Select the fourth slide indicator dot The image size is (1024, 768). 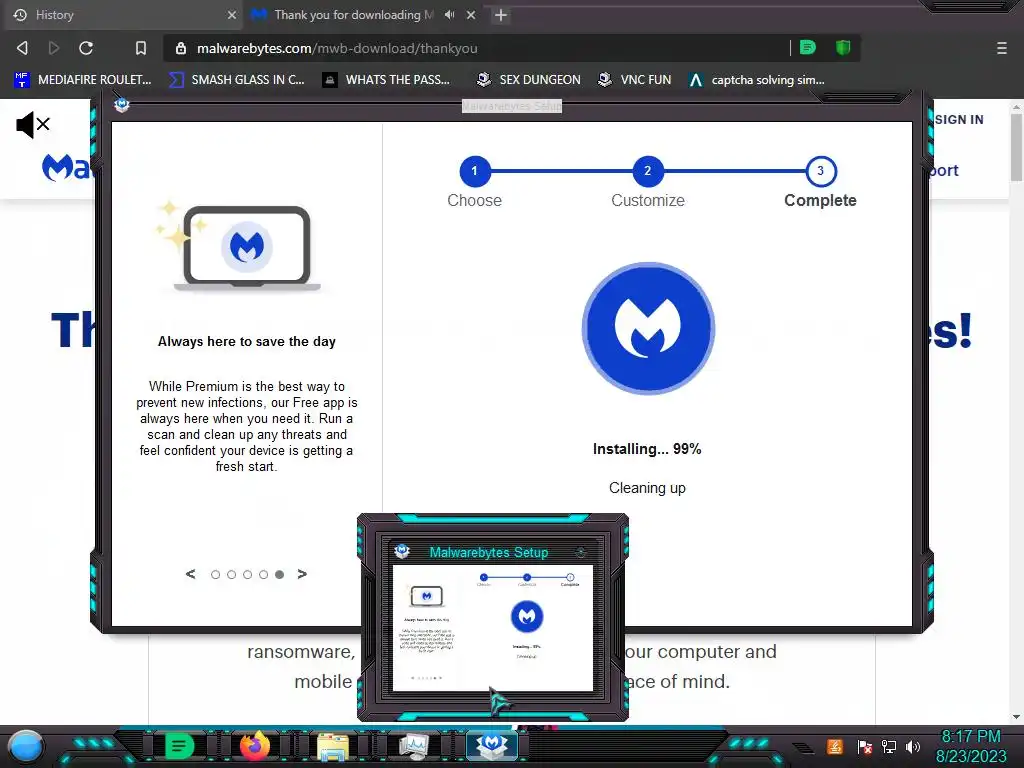point(263,575)
